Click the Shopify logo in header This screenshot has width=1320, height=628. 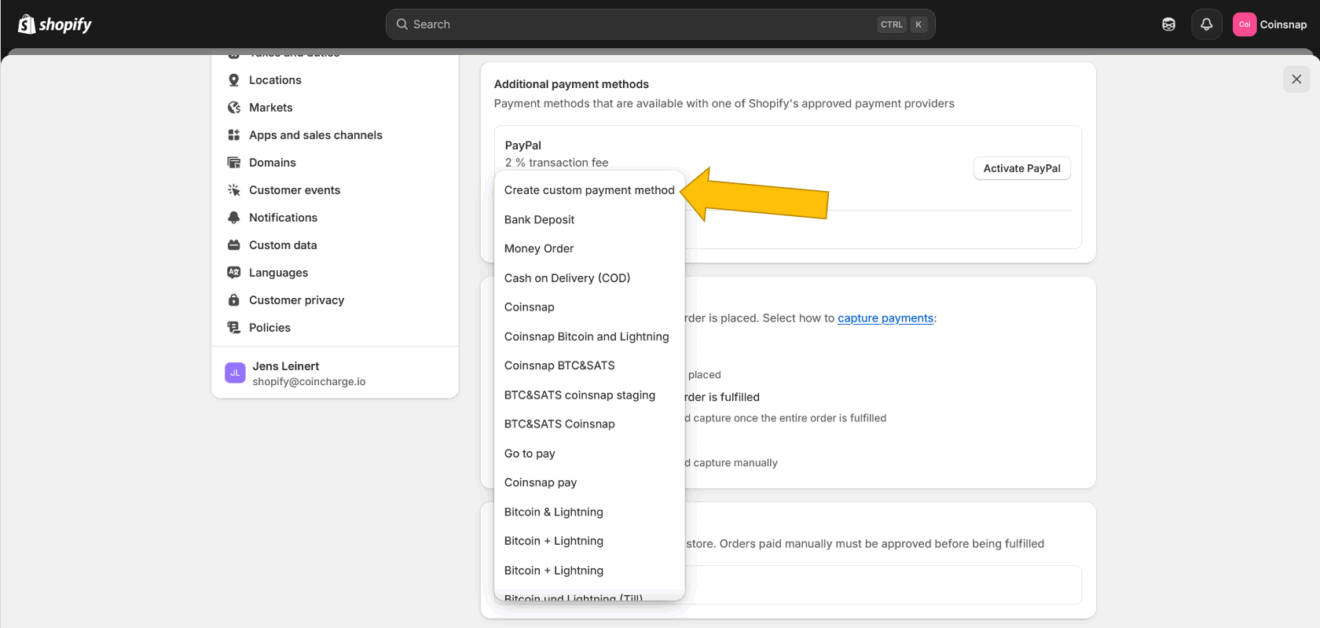(x=54, y=24)
